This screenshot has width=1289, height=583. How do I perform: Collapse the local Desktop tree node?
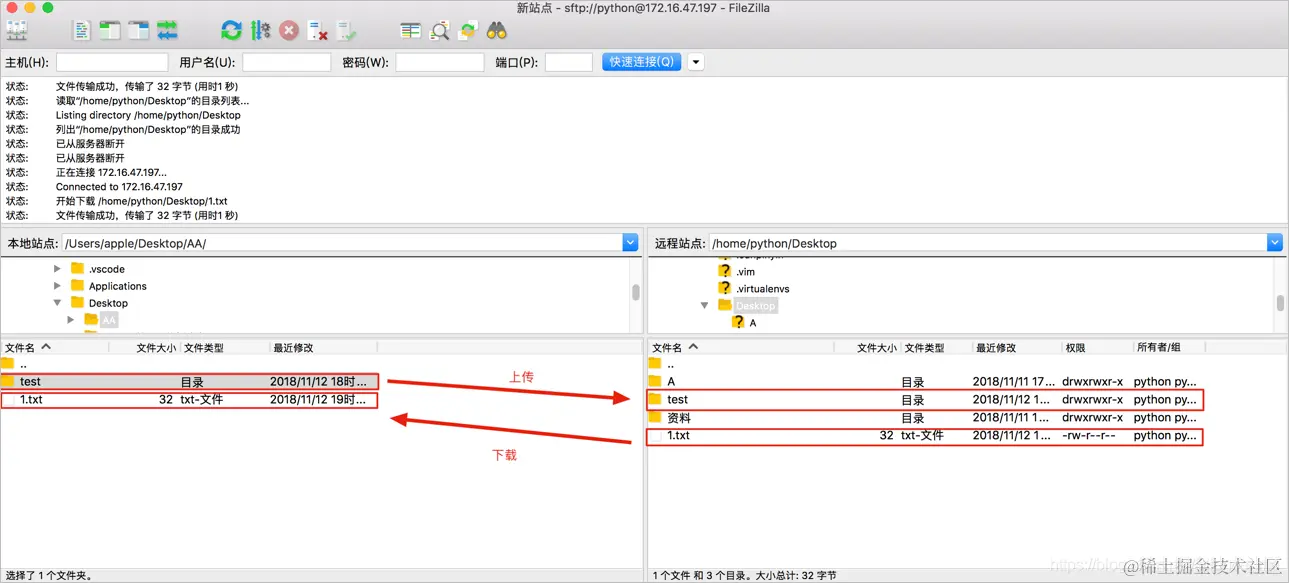coord(57,303)
